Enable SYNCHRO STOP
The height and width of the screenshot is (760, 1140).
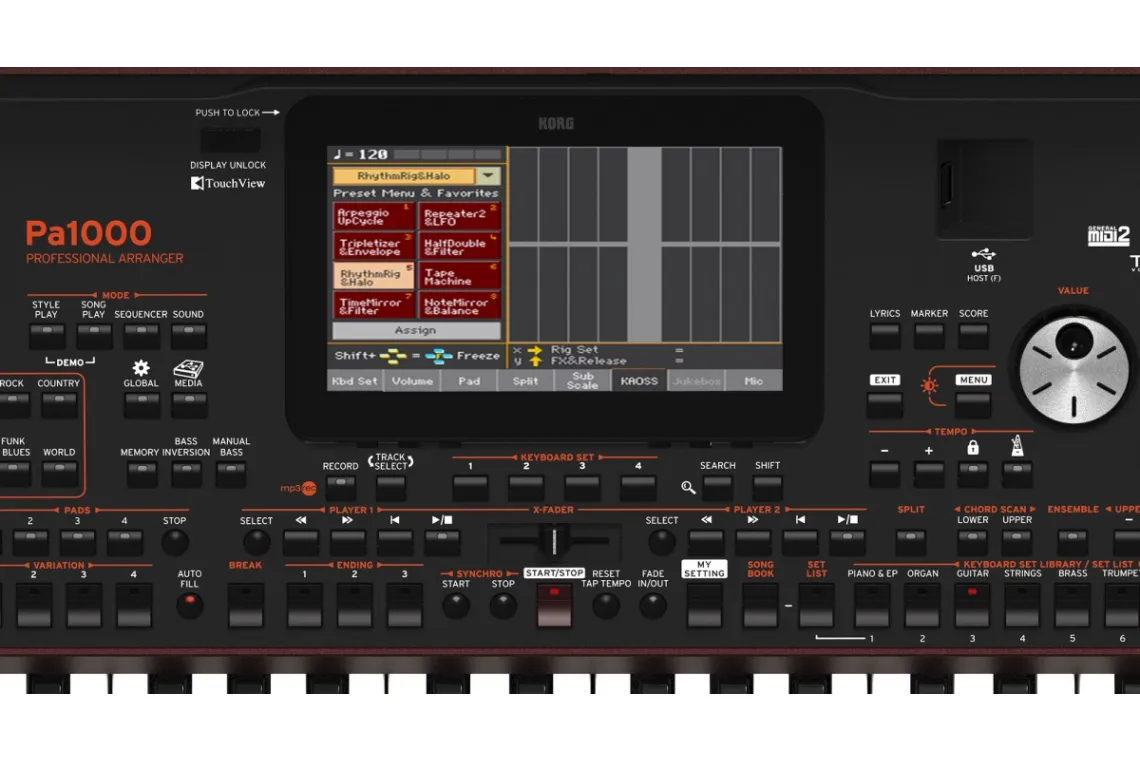pyautogui.click(x=502, y=605)
